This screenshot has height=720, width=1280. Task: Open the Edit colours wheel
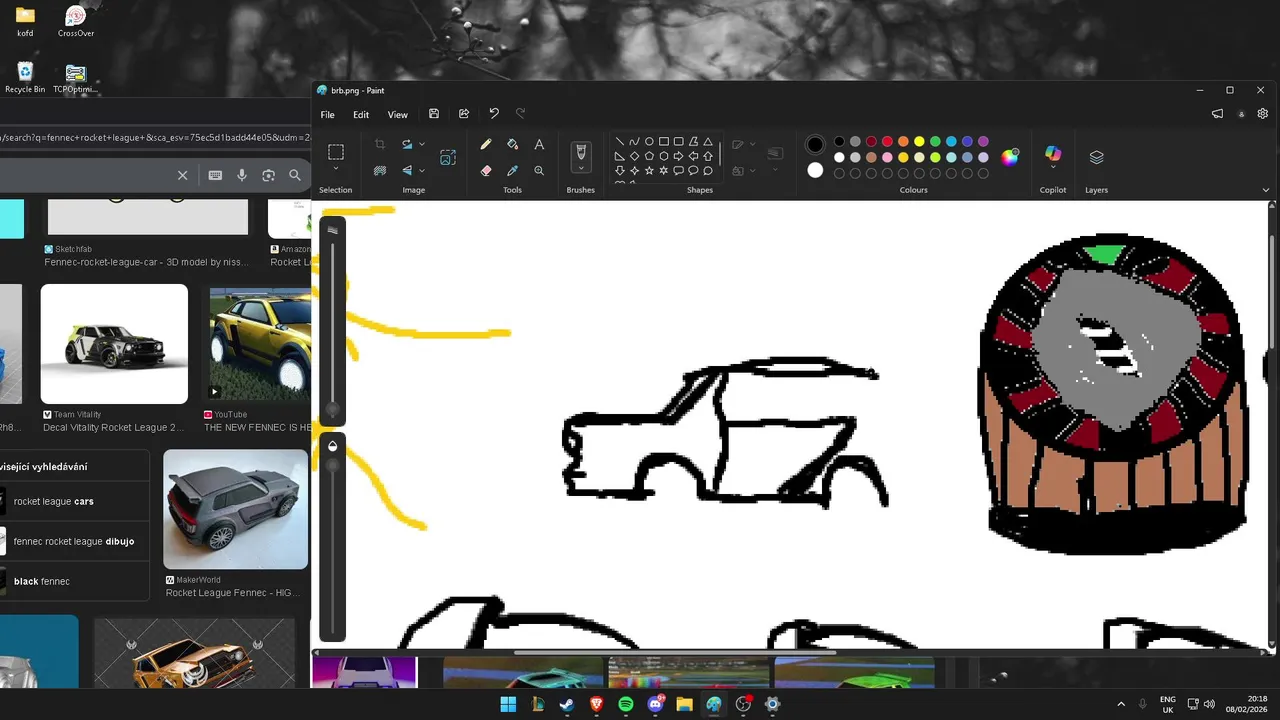coord(1010,157)
